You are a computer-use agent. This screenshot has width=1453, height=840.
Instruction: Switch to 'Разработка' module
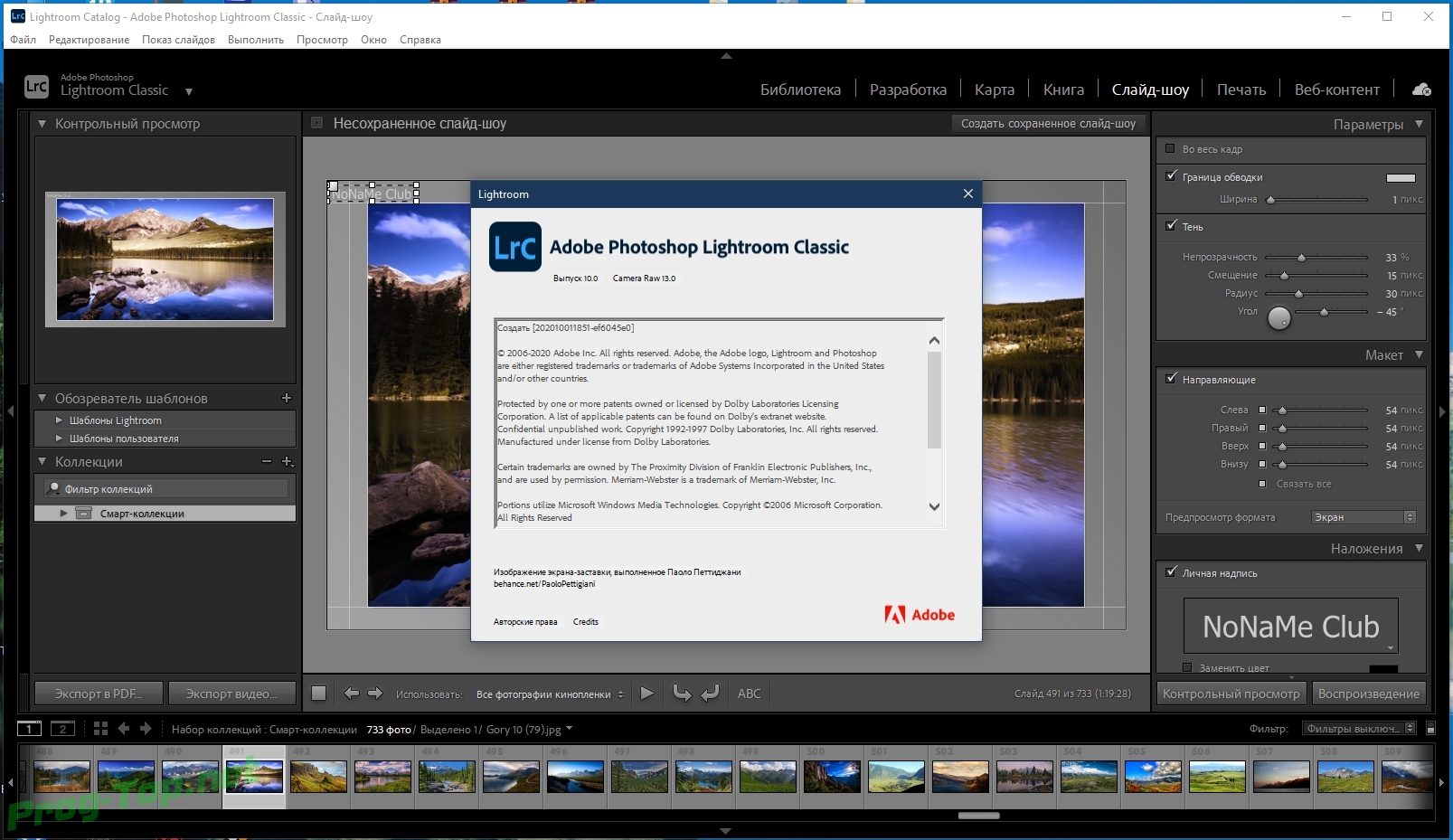point(908,90)
